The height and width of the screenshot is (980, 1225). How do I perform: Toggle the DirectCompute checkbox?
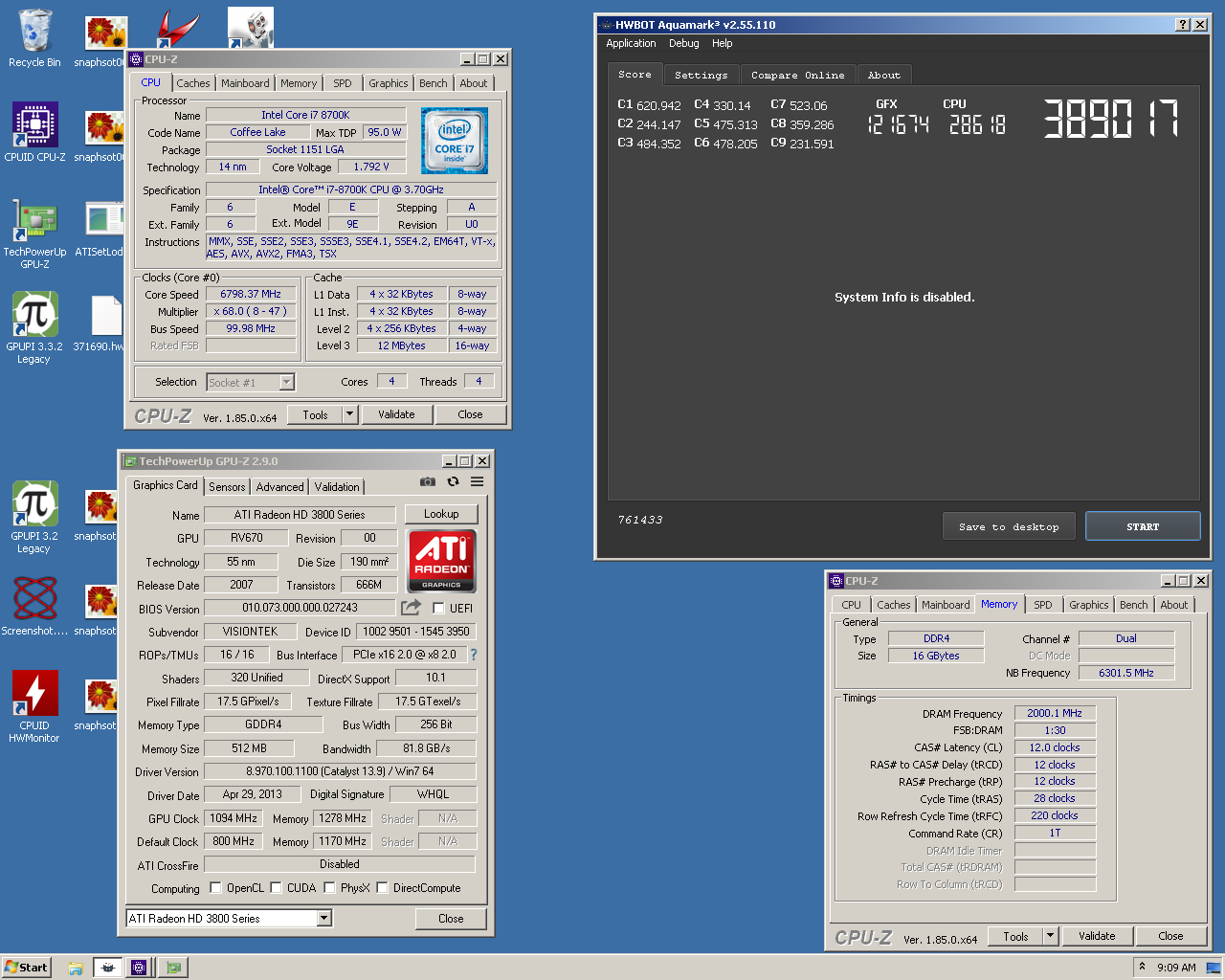point(382,887)
